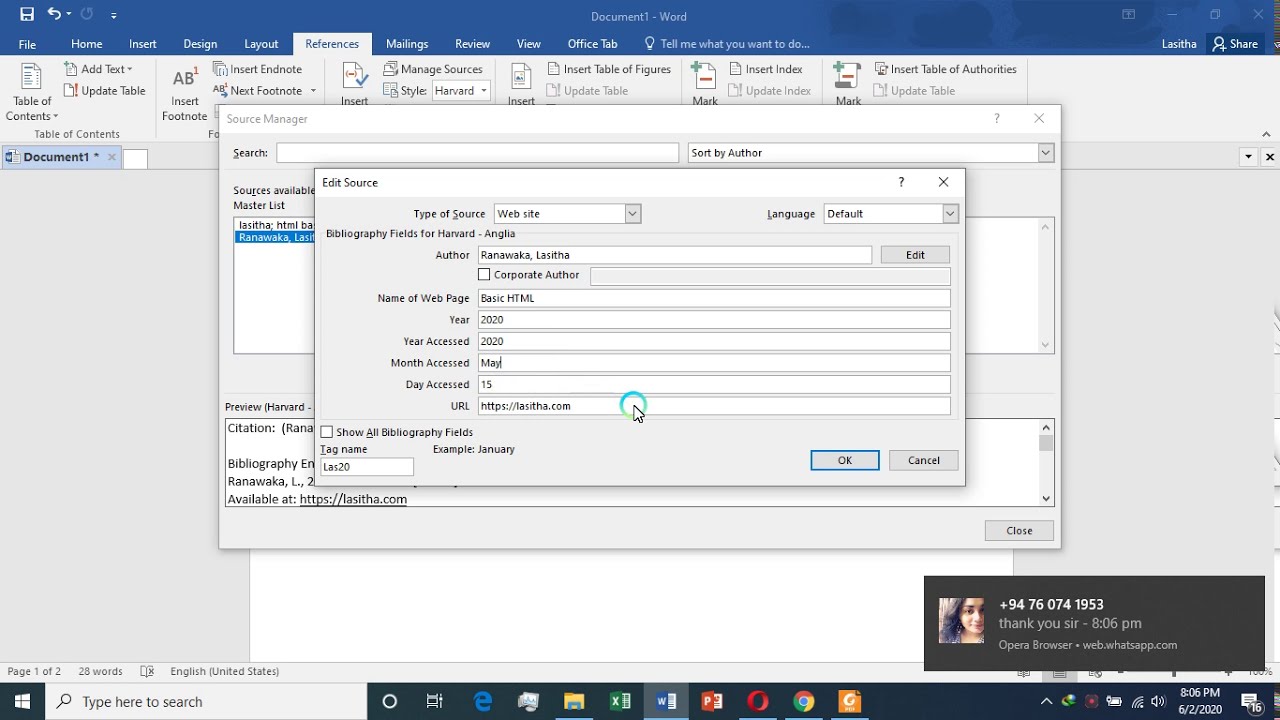Check Show All Bibliography Fields
The height and width of the screenshot is (720, 1280).
(x=327, y=432)
